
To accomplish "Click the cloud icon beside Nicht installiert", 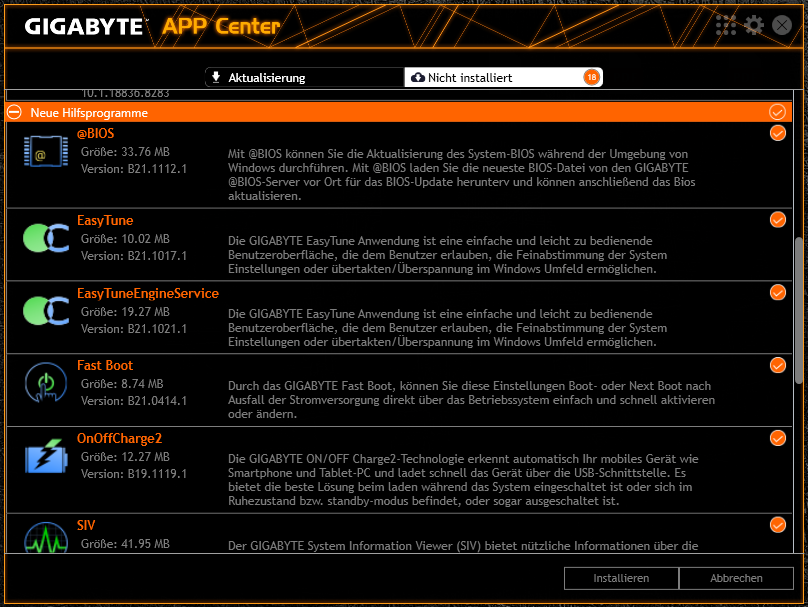I will click(417, 77).
